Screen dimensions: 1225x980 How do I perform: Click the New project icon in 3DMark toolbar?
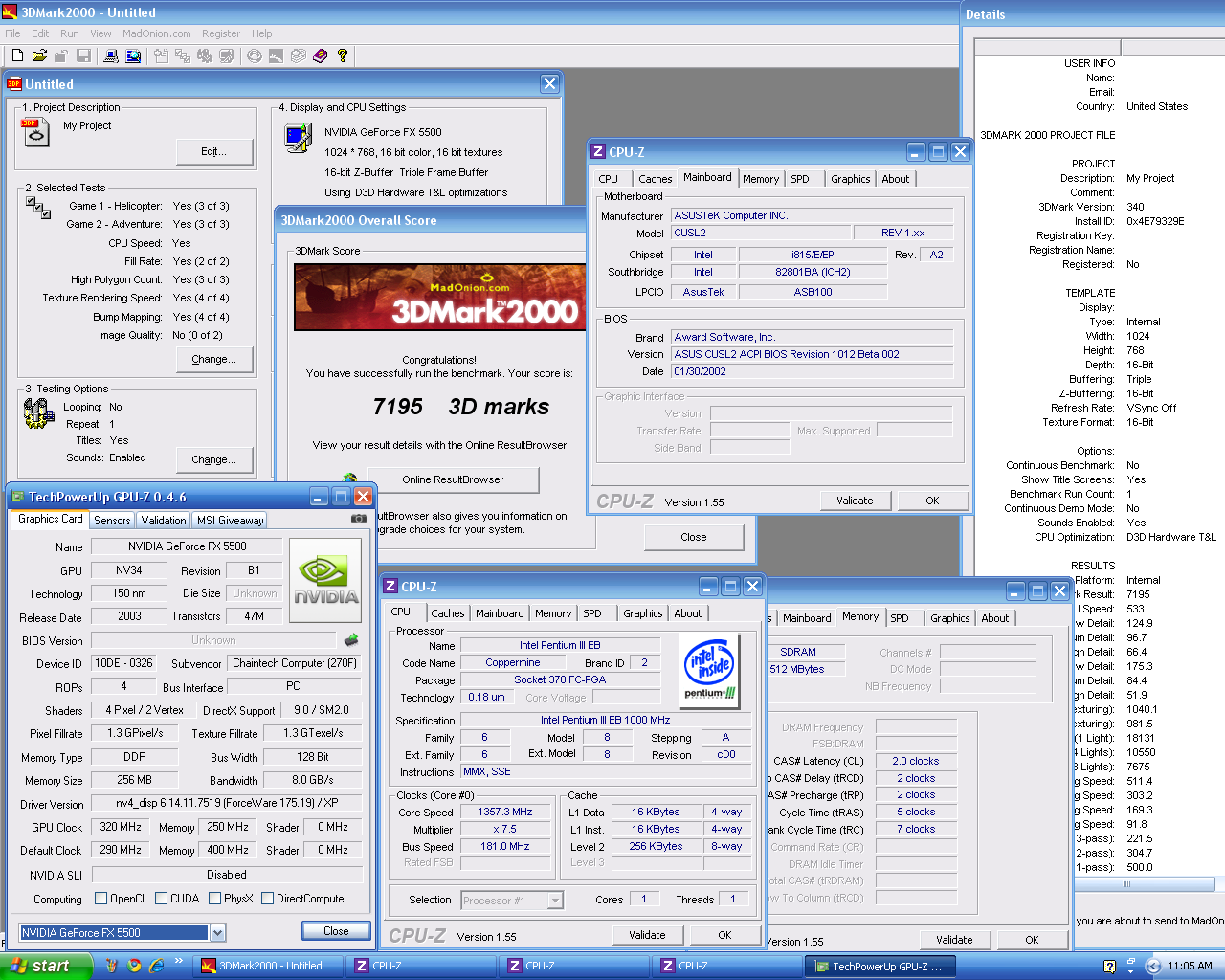[x=17, y=56]
